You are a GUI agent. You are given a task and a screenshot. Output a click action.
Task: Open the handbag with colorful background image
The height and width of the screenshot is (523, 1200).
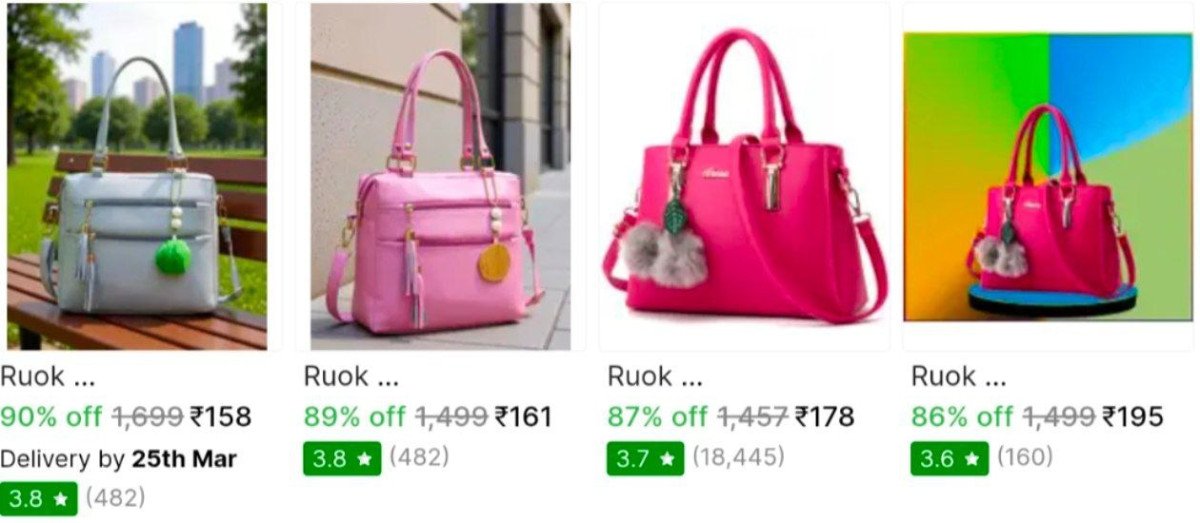pos(1048,176)
